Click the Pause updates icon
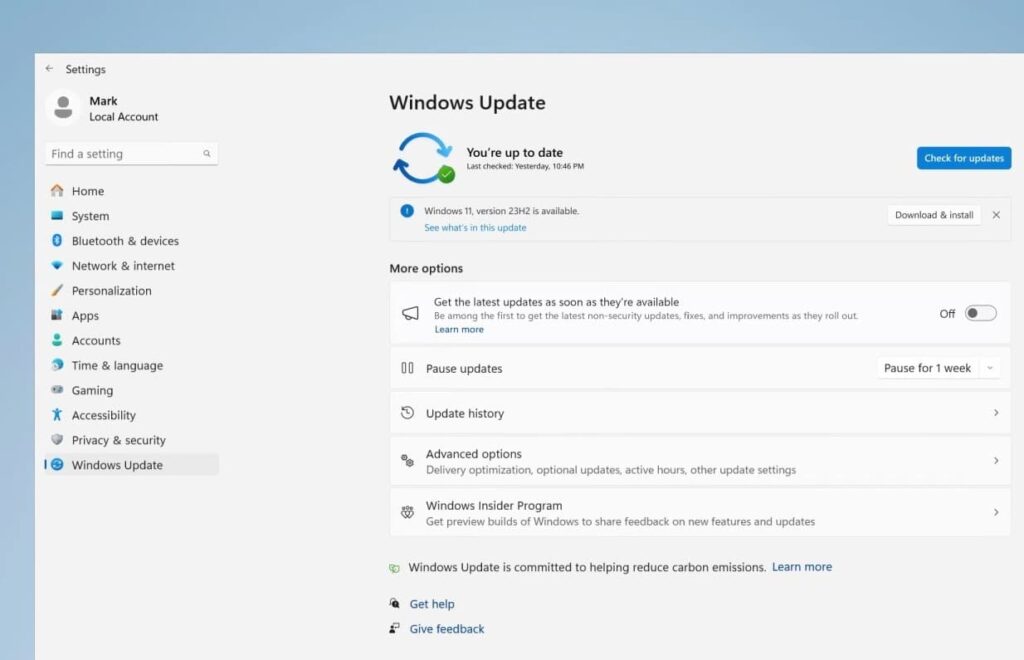 coord(407,368)
